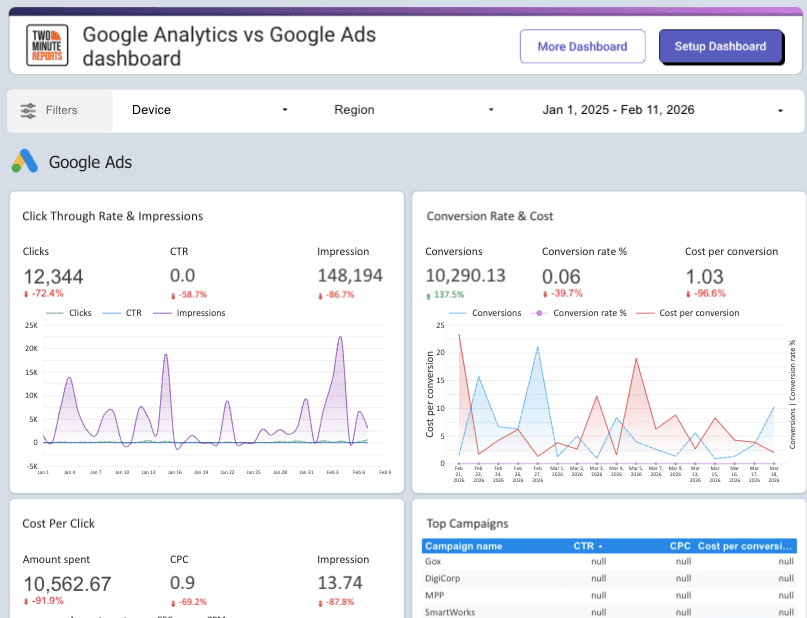Open the Region filter dropdown

(415, 110)
